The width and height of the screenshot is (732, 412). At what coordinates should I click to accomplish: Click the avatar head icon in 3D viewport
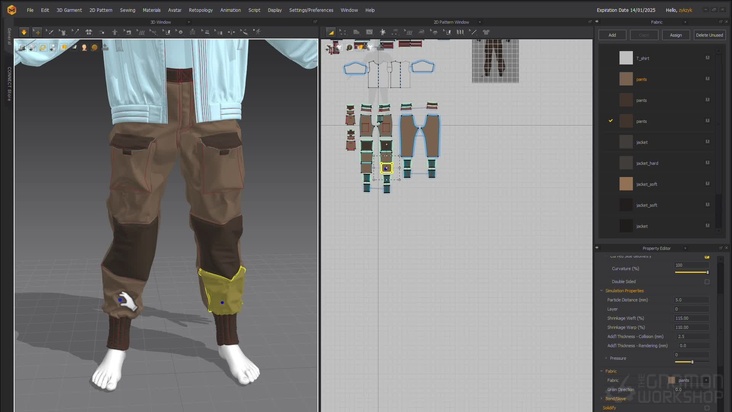(84, 47)
